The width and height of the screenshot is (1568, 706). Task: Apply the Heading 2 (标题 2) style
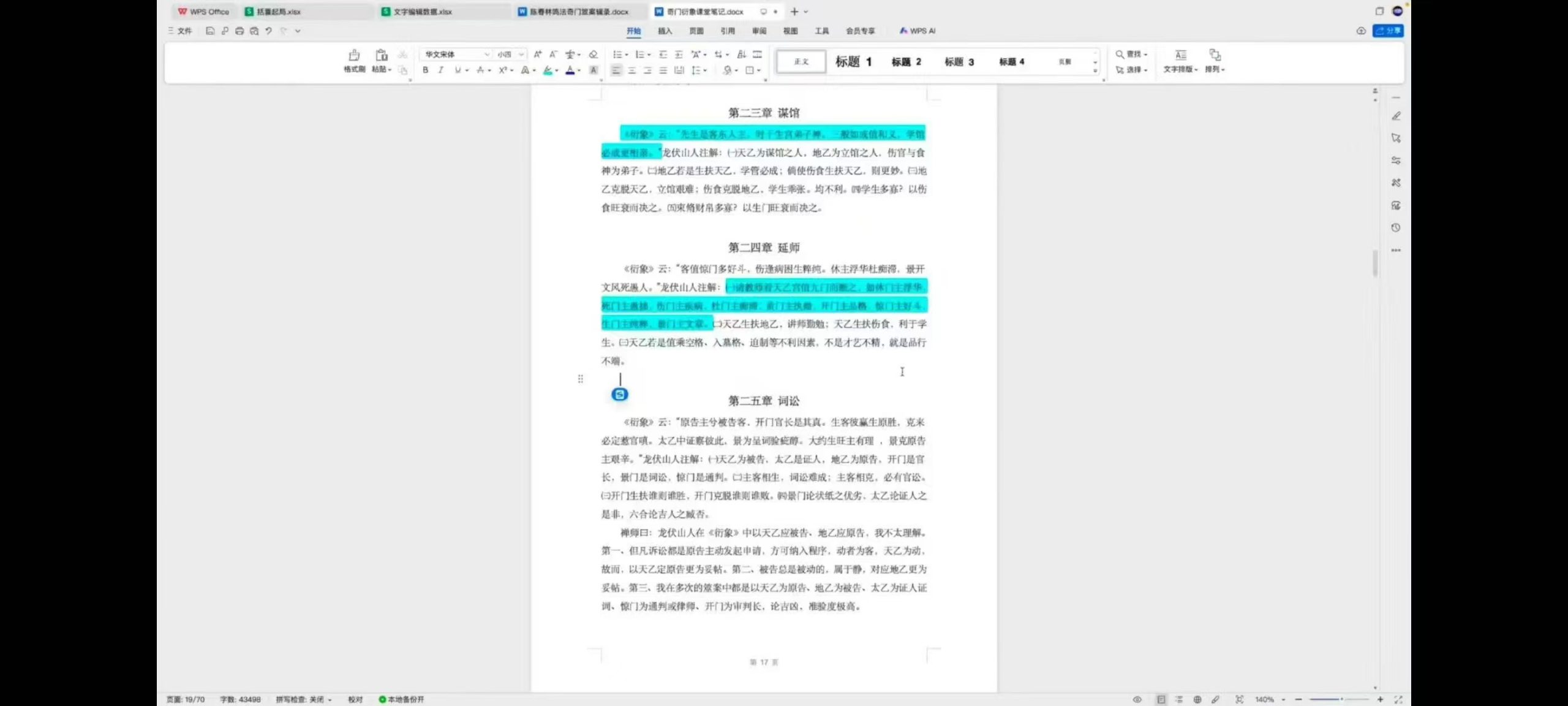[906, 61]
